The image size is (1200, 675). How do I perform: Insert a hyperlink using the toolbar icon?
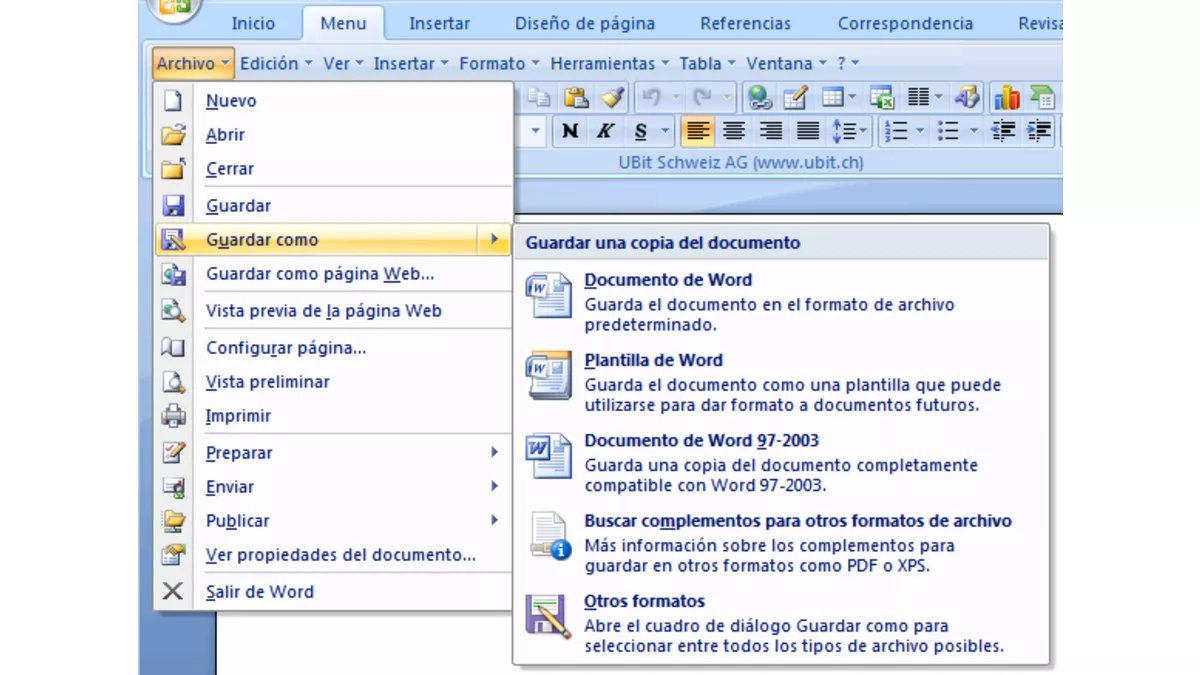(x=760, y=97)
